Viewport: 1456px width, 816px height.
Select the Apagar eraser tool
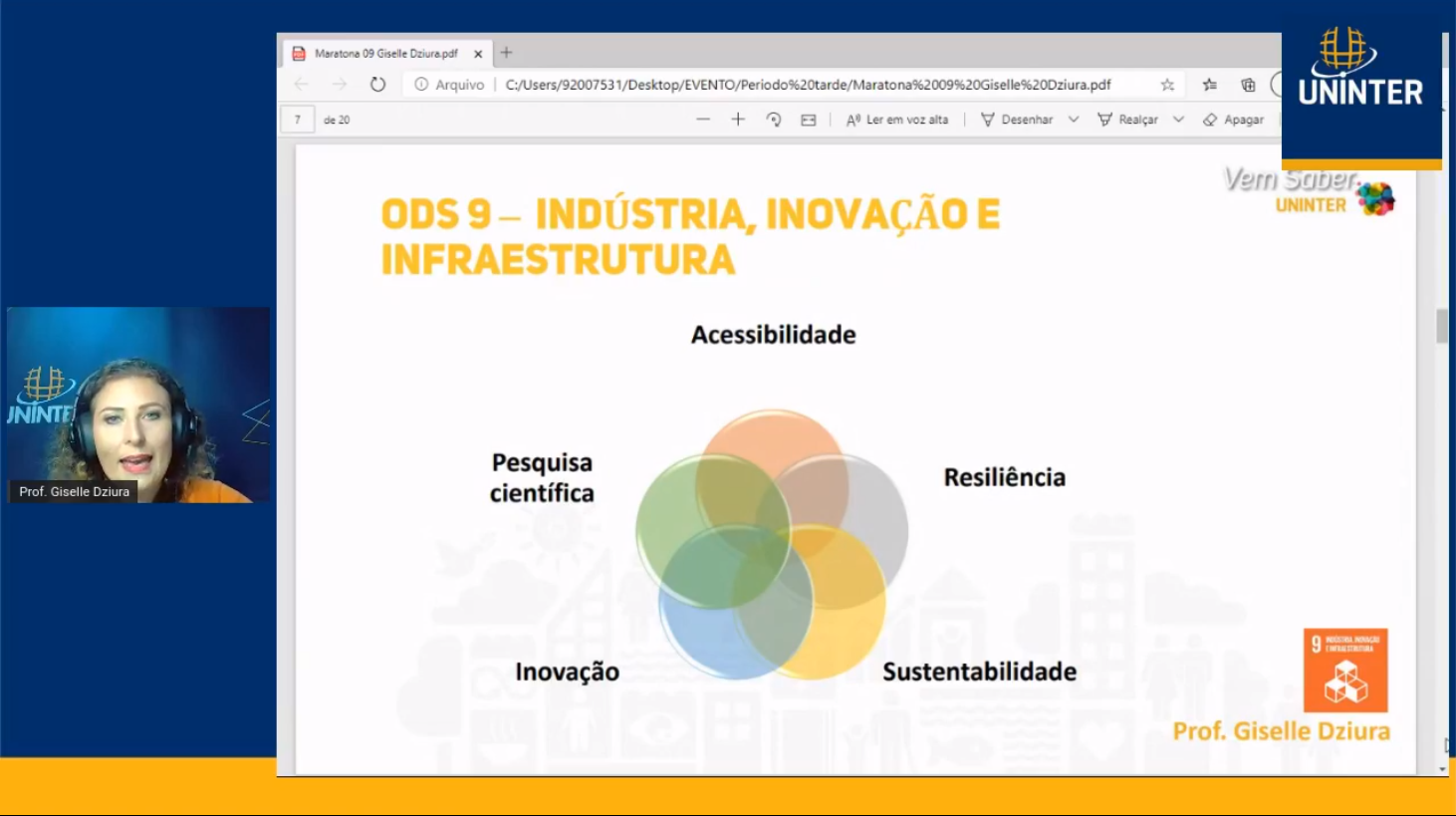(1233, 120)
